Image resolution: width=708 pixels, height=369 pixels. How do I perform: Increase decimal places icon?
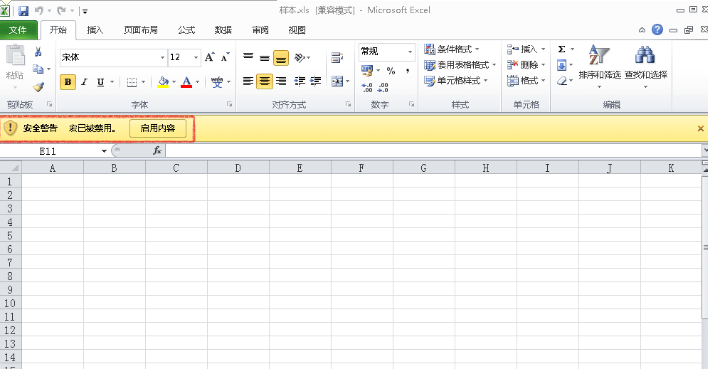pos(367,87)
